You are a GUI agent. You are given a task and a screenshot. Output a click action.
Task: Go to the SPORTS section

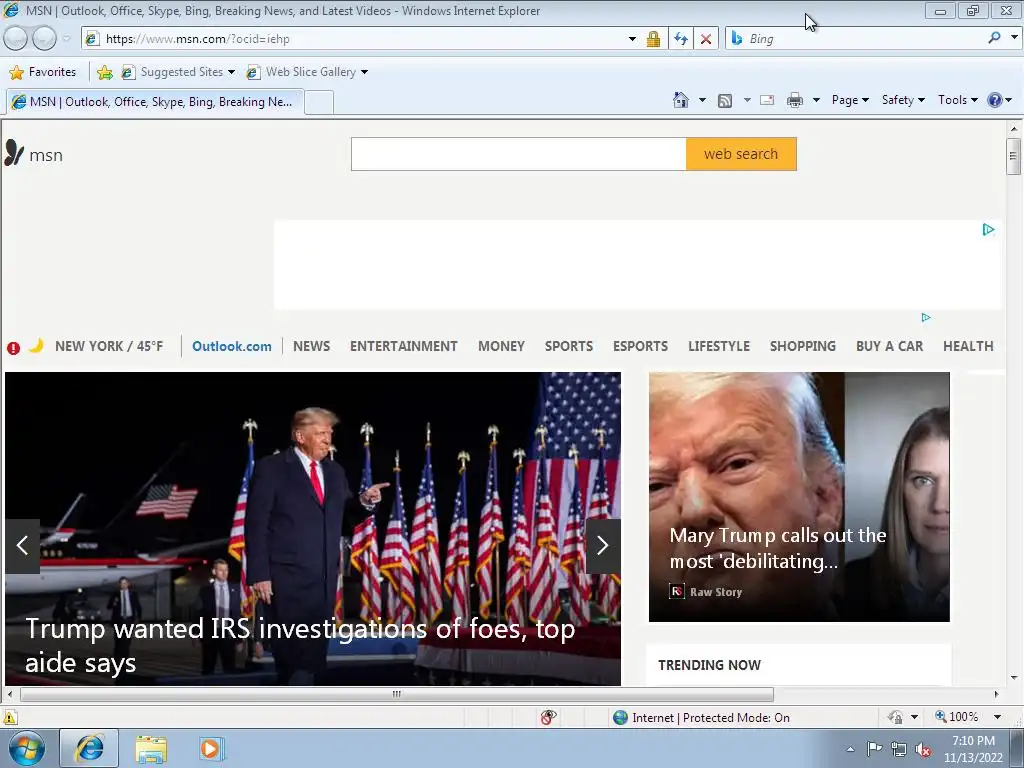coord(569,346)
